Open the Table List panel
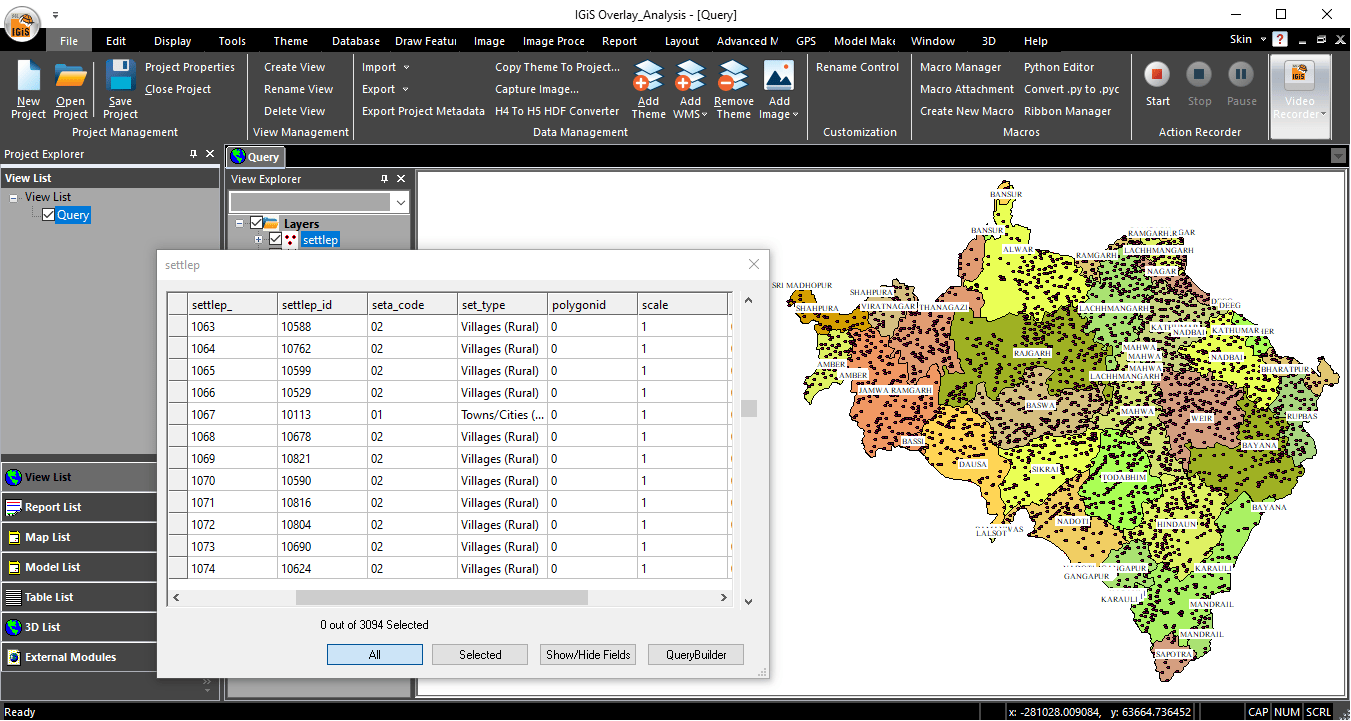Screen dimensions: 1351x721 click(79, 597)
